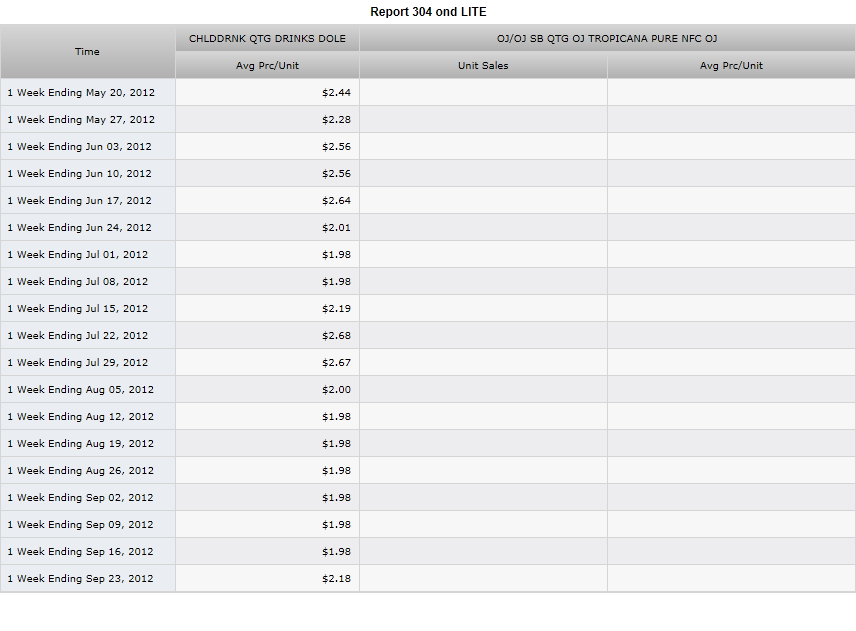Screen dimensions: 856x631
Task: Click the $2.28 price for May 27
Action: 336,119
